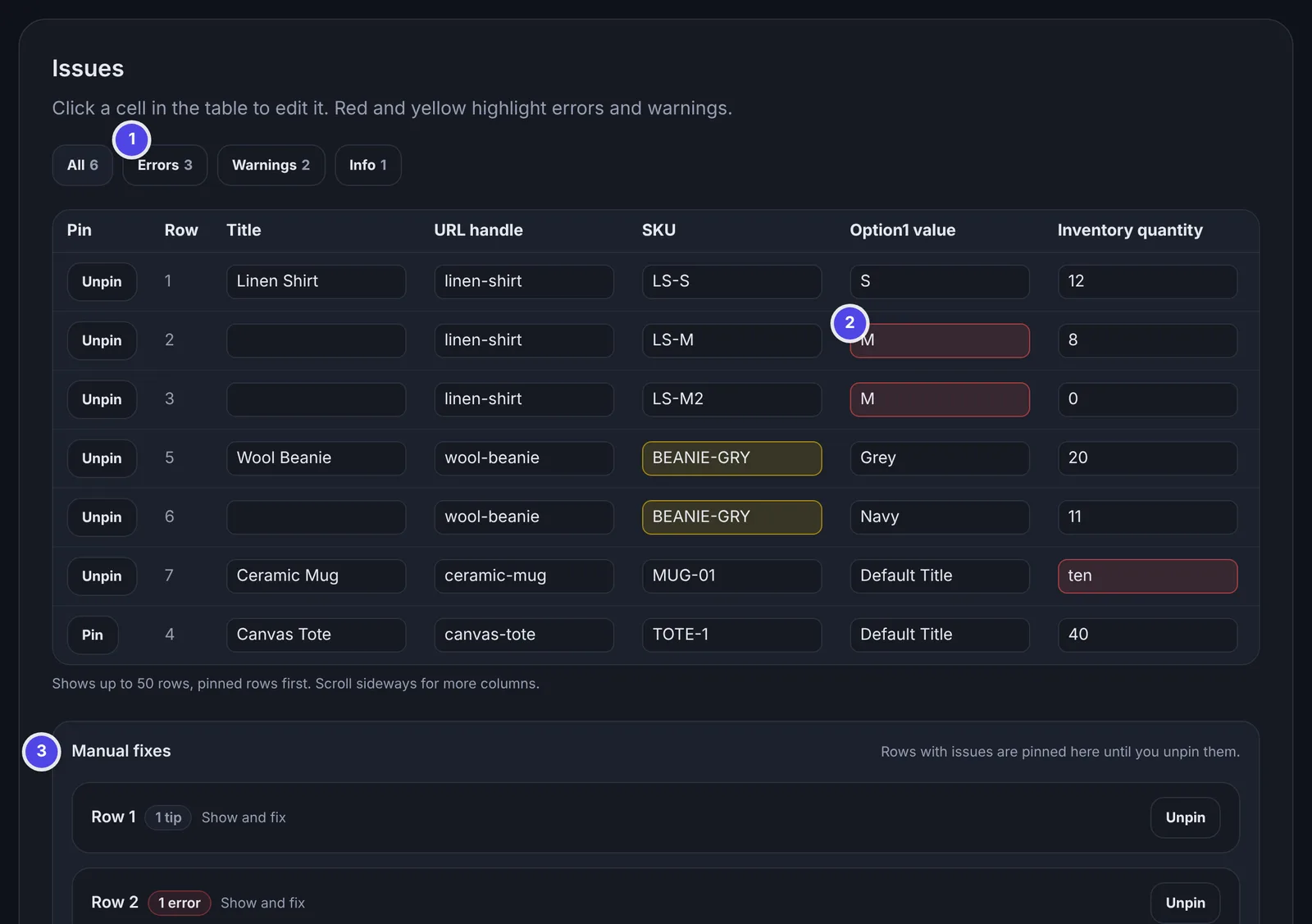Click the Option1 value column header
The height and width of the screenshot is (924, 1312).
(902, 230)
